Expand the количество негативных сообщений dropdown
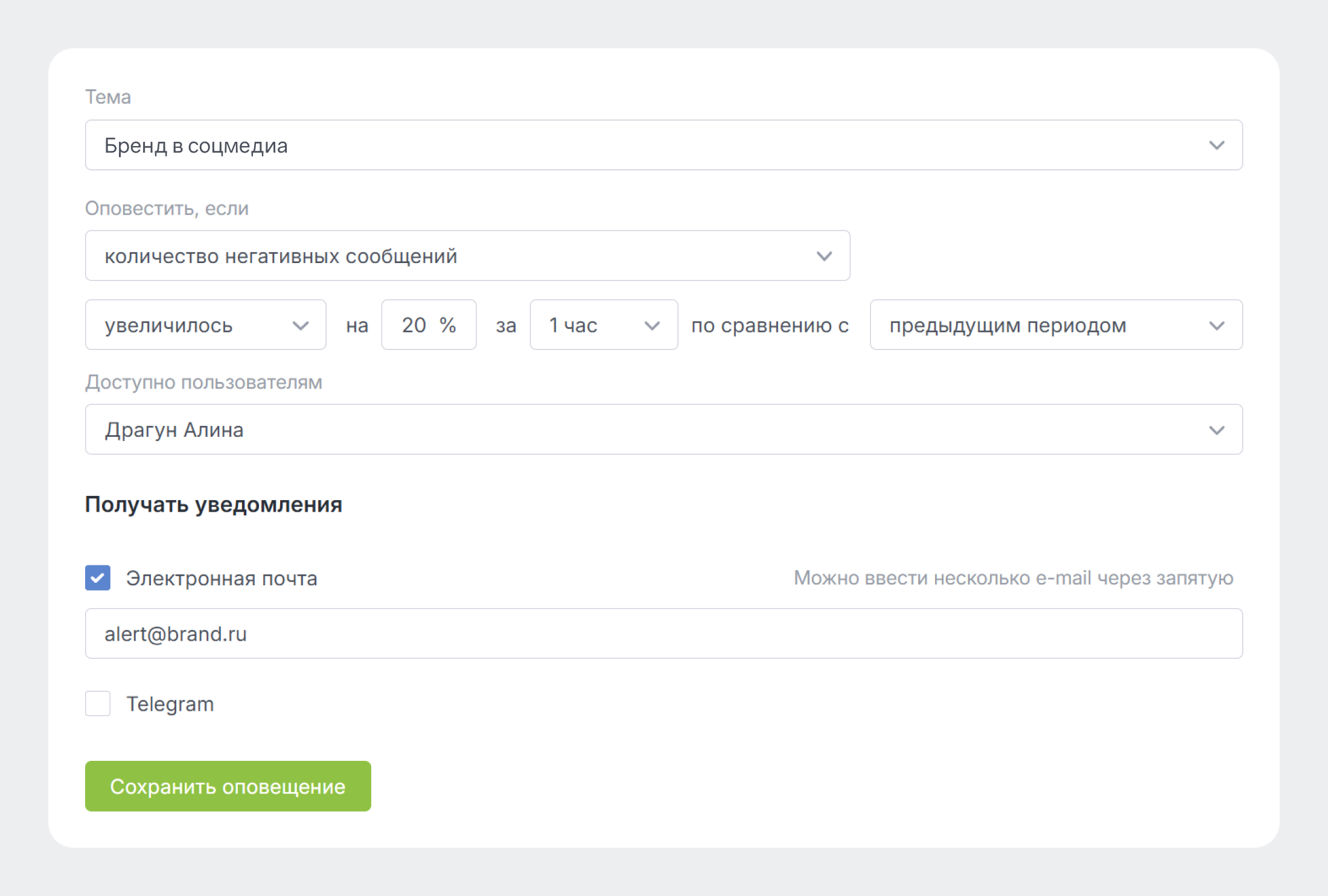Image resolution: width=1328 pixels, height=896 pixels. click(423, 256)
